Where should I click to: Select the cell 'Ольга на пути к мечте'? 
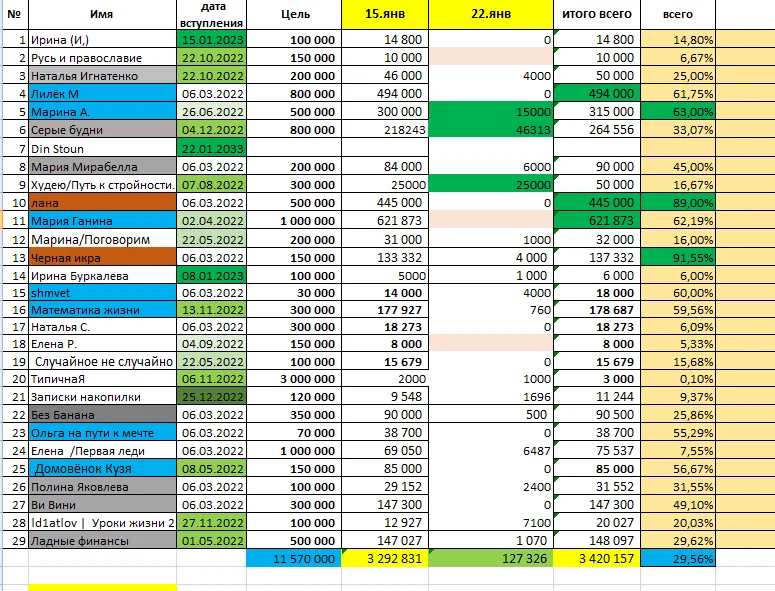tap(102, 433)
